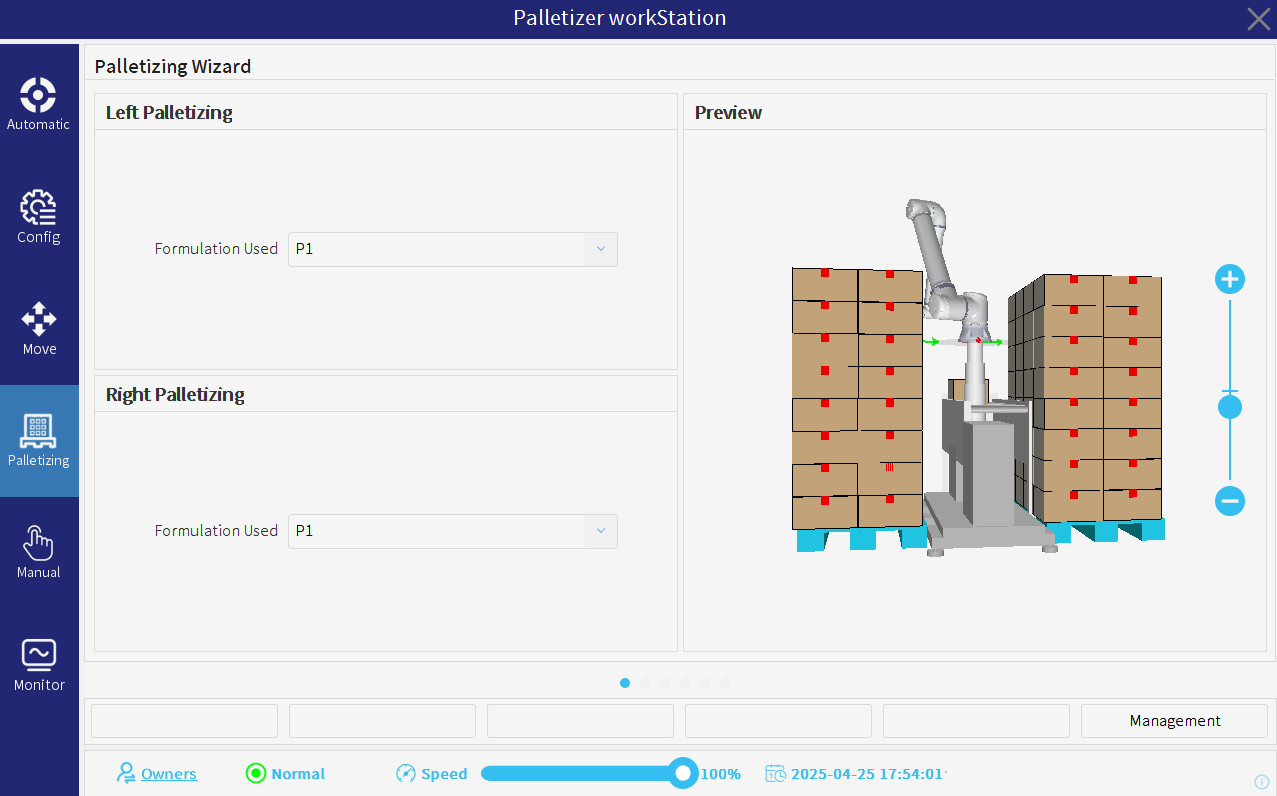
Task: Go to second wizard page dot
Action: [645, 683]
